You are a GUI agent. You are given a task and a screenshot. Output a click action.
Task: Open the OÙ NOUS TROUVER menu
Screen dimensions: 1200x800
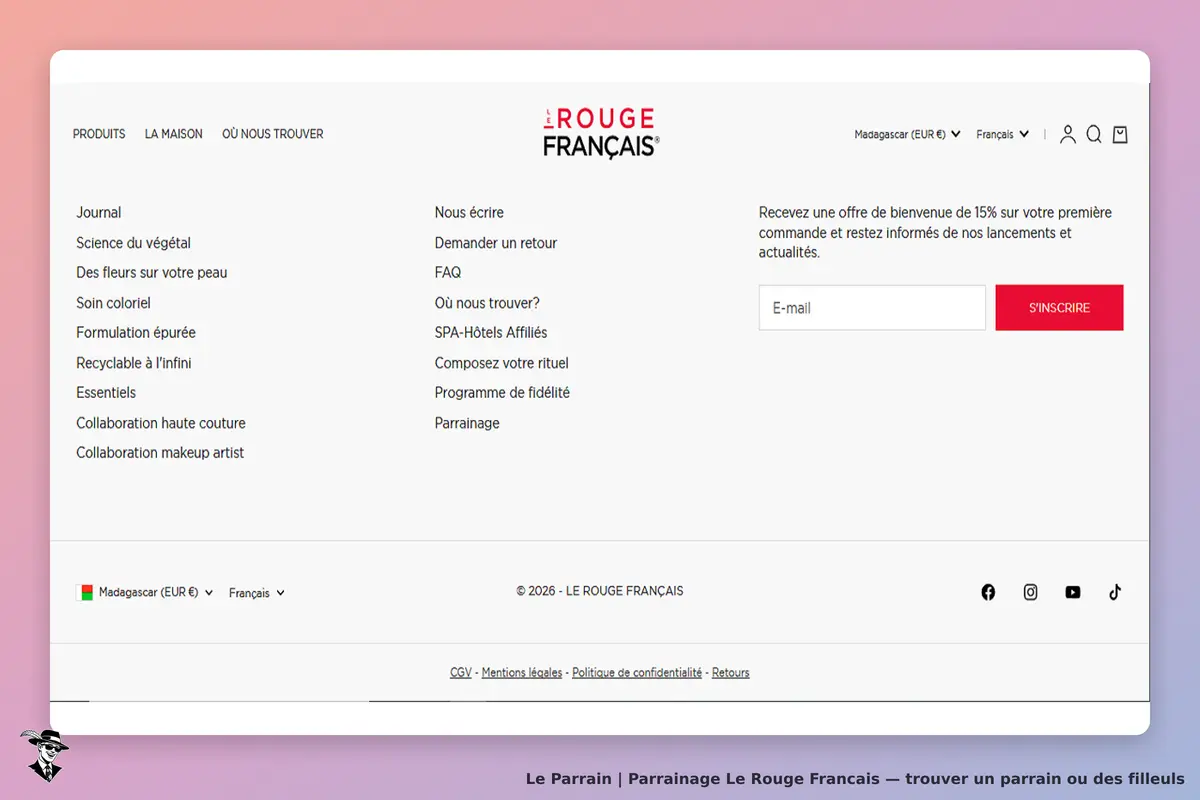(x=273, y=134)
